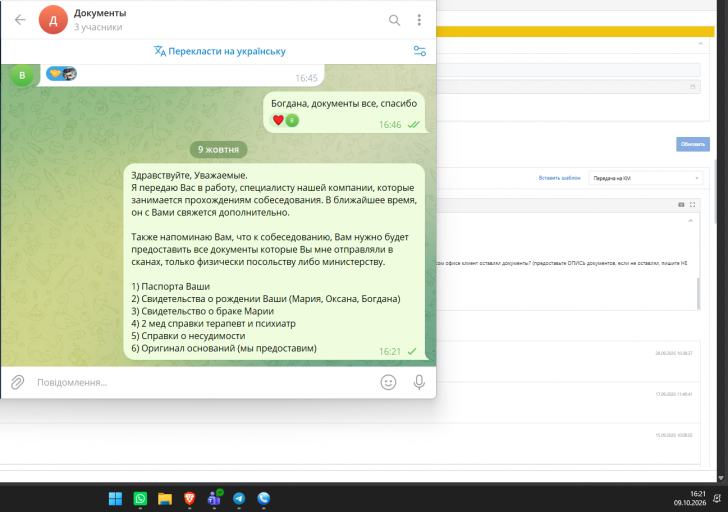Click the handshake emoji in the 16:45 message

(x=55, y=73)
